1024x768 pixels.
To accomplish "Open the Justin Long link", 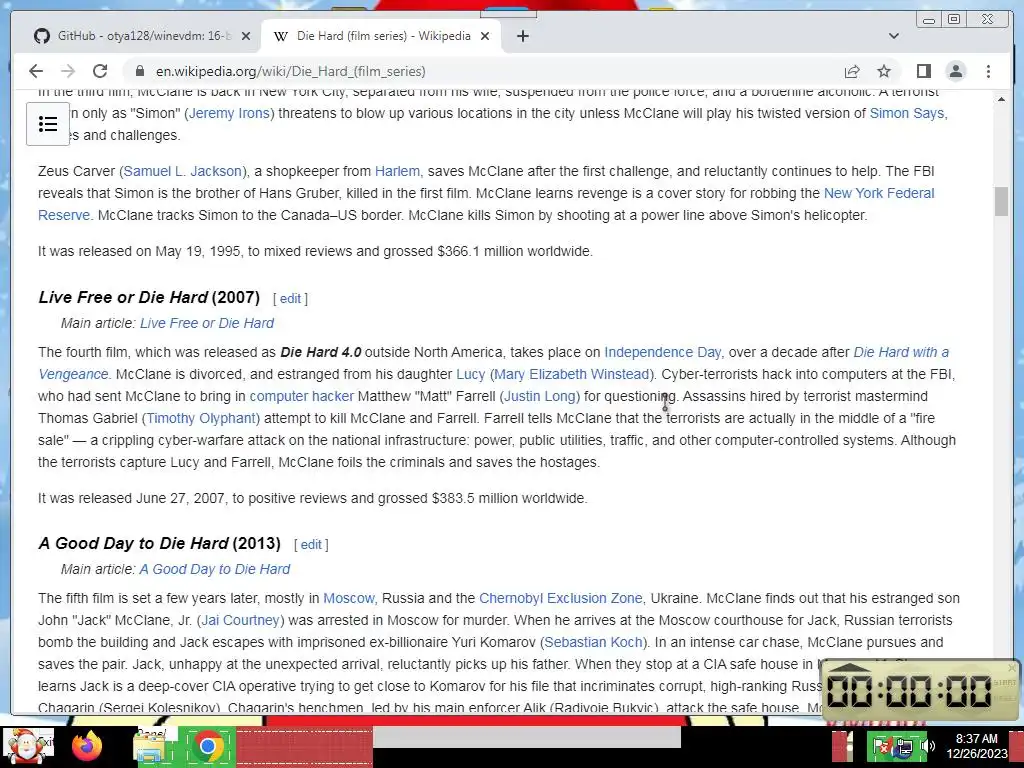I will pyautogui.click(x=539, y=396).
